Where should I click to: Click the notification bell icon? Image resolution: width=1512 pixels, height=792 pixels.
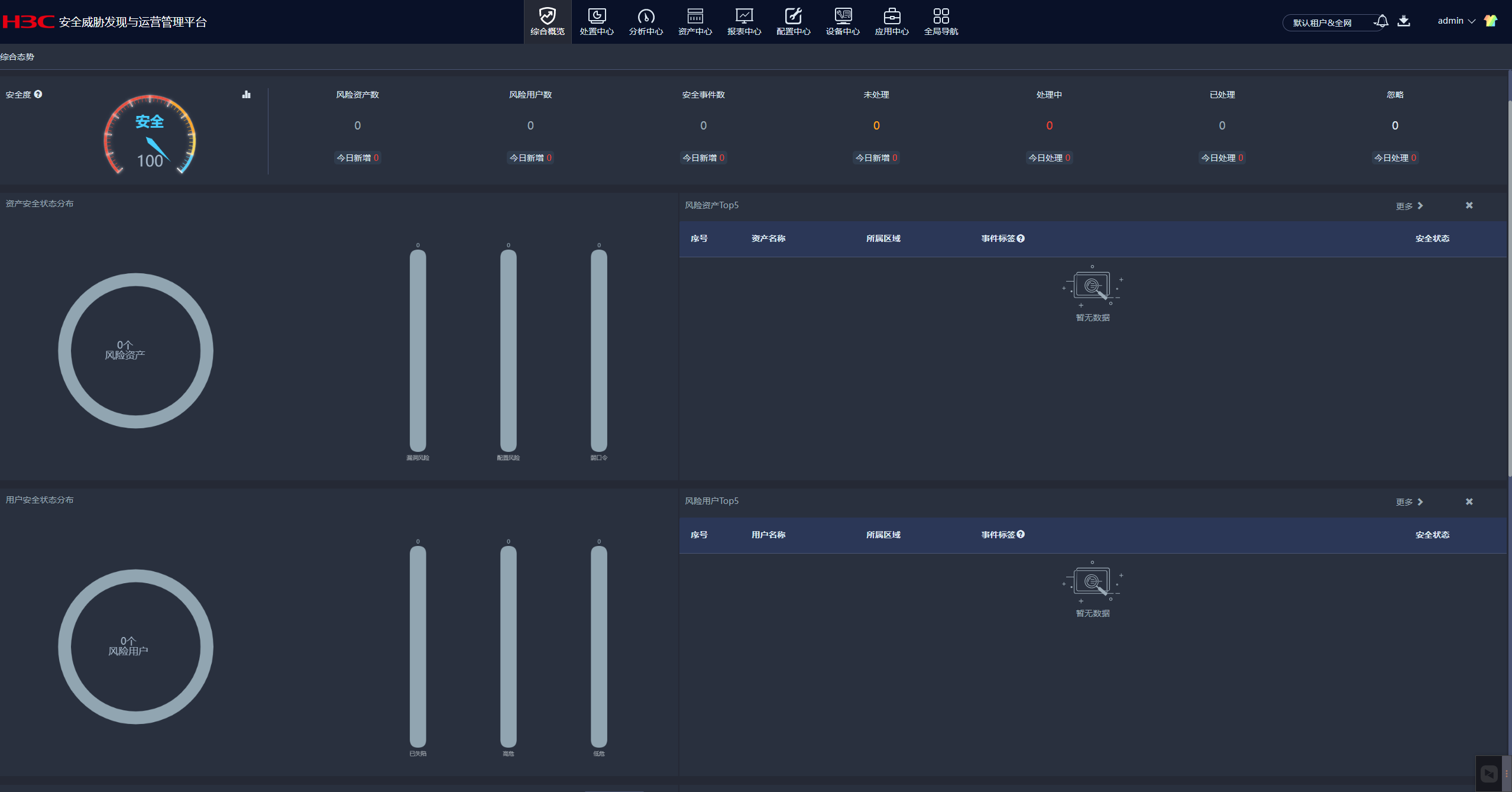coord(1382,21)
